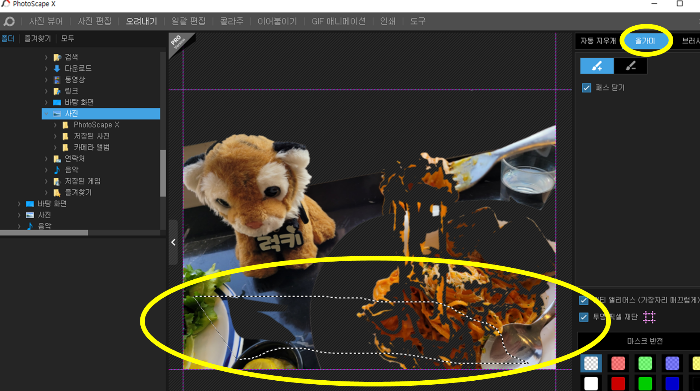Click the crop icon beside 투명 픽셀 재단
This screenshot has height=391, width=700.
pos(649,317)
